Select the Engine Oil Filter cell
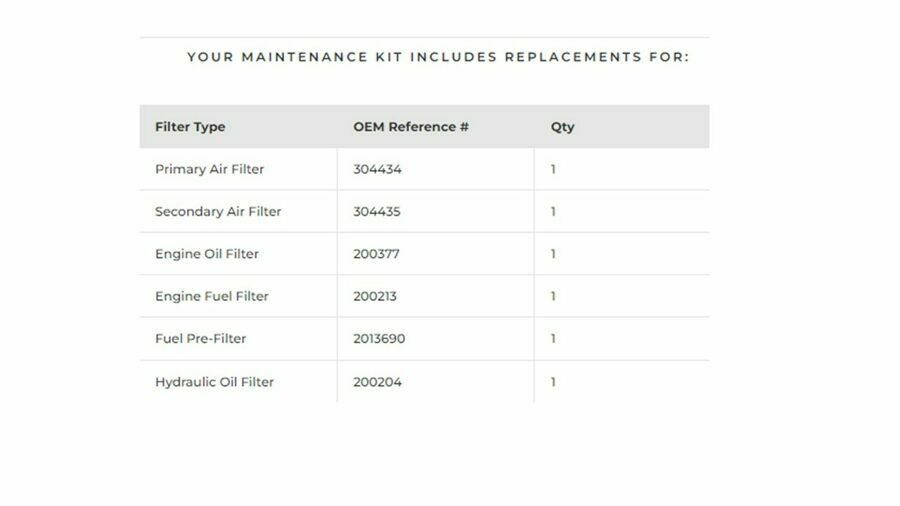The image size is (900, 506). coord(207,254)
